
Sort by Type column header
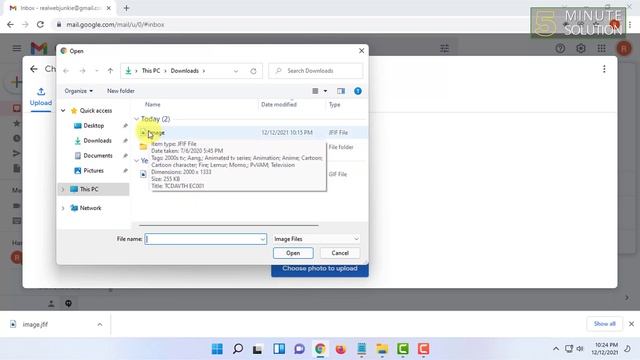pos(334,105)
